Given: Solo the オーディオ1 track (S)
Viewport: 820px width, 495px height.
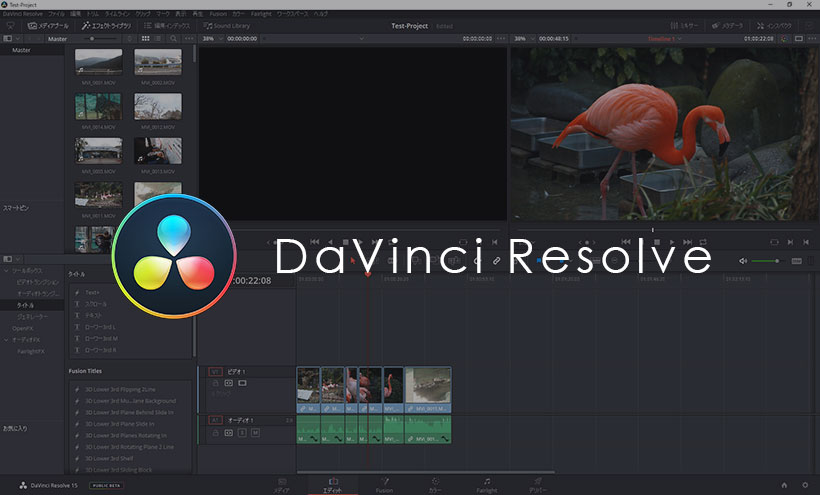Looking at the screenshot, I should coord(242,433).
